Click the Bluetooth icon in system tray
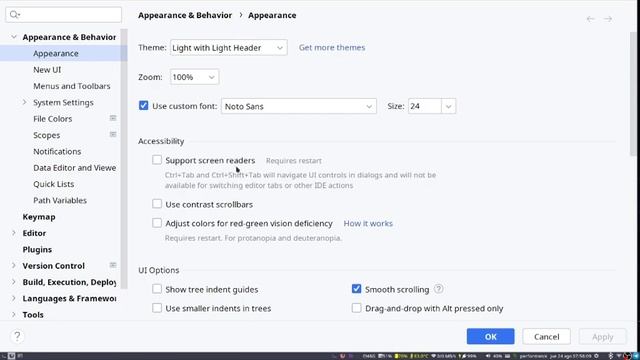 611,356
